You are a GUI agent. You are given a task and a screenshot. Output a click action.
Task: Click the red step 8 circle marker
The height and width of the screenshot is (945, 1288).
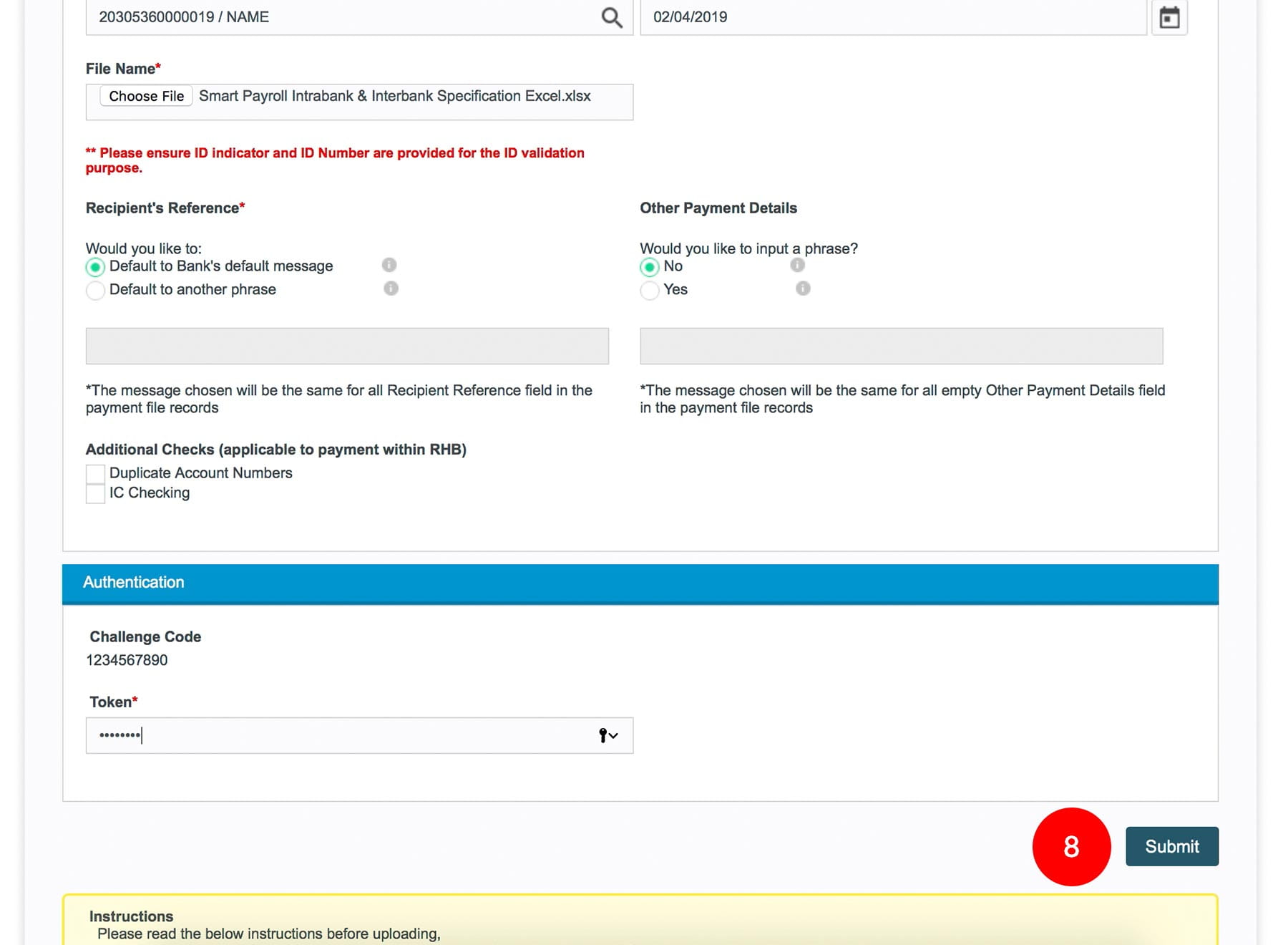(1071, 846)
